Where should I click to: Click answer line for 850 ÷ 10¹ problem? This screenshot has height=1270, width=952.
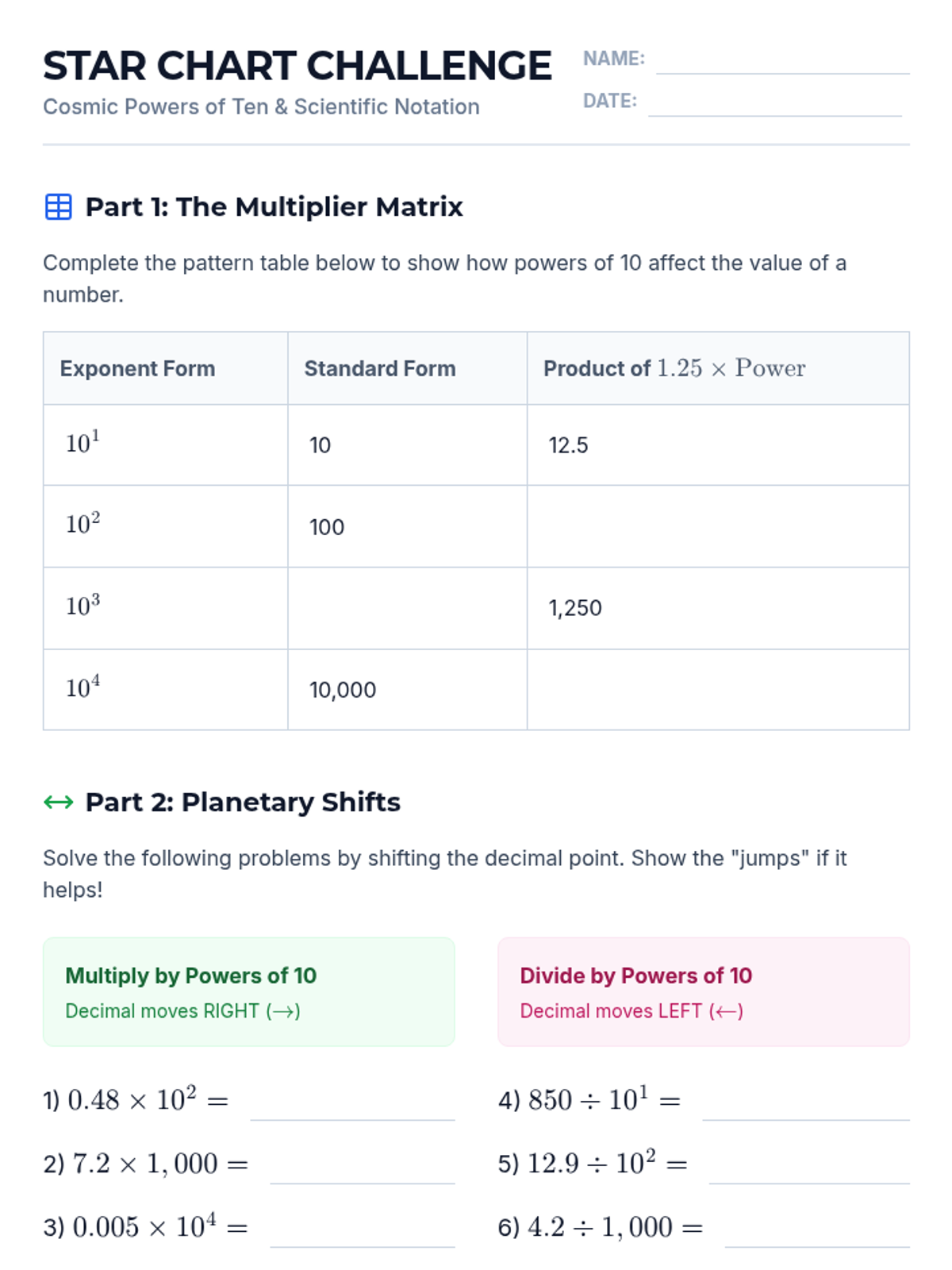[805, 1106]
